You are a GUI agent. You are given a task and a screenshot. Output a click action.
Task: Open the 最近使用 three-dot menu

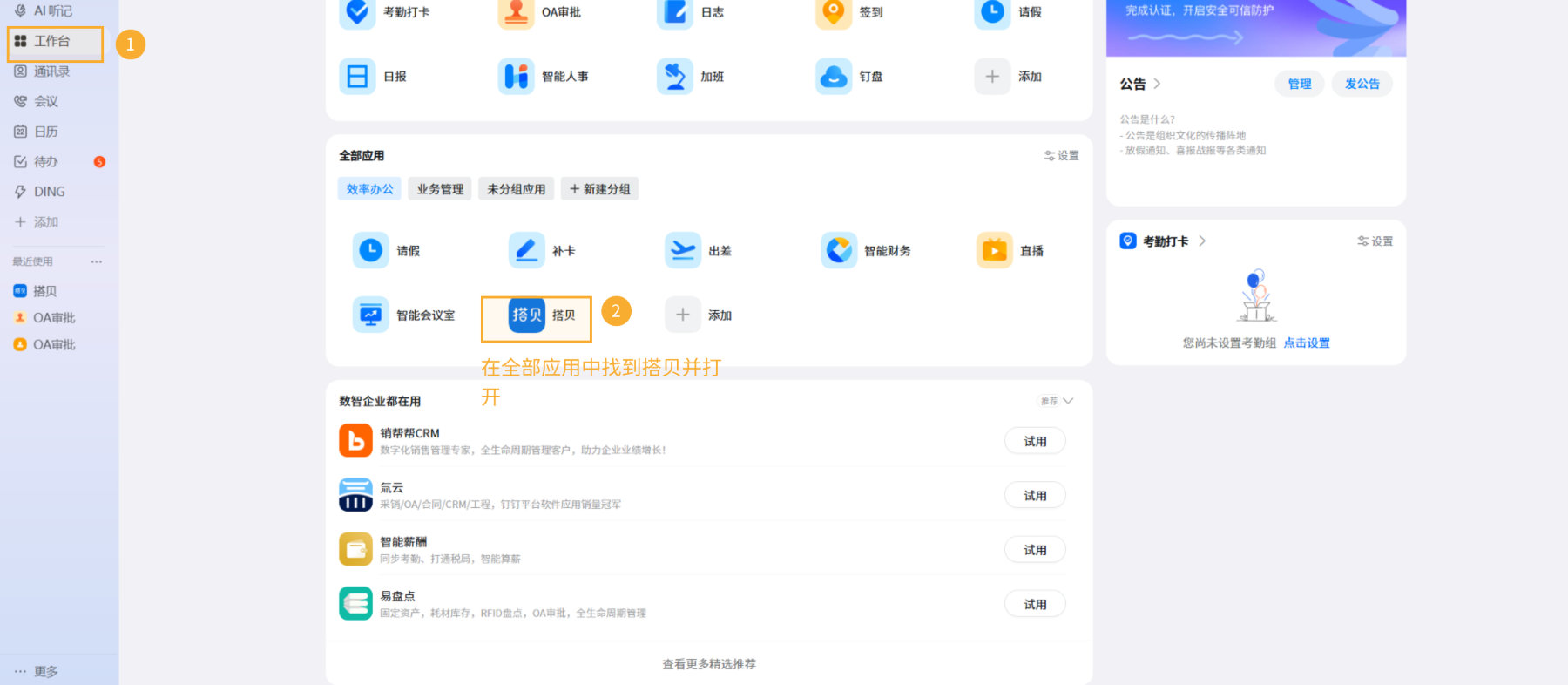tap(97, 261)
